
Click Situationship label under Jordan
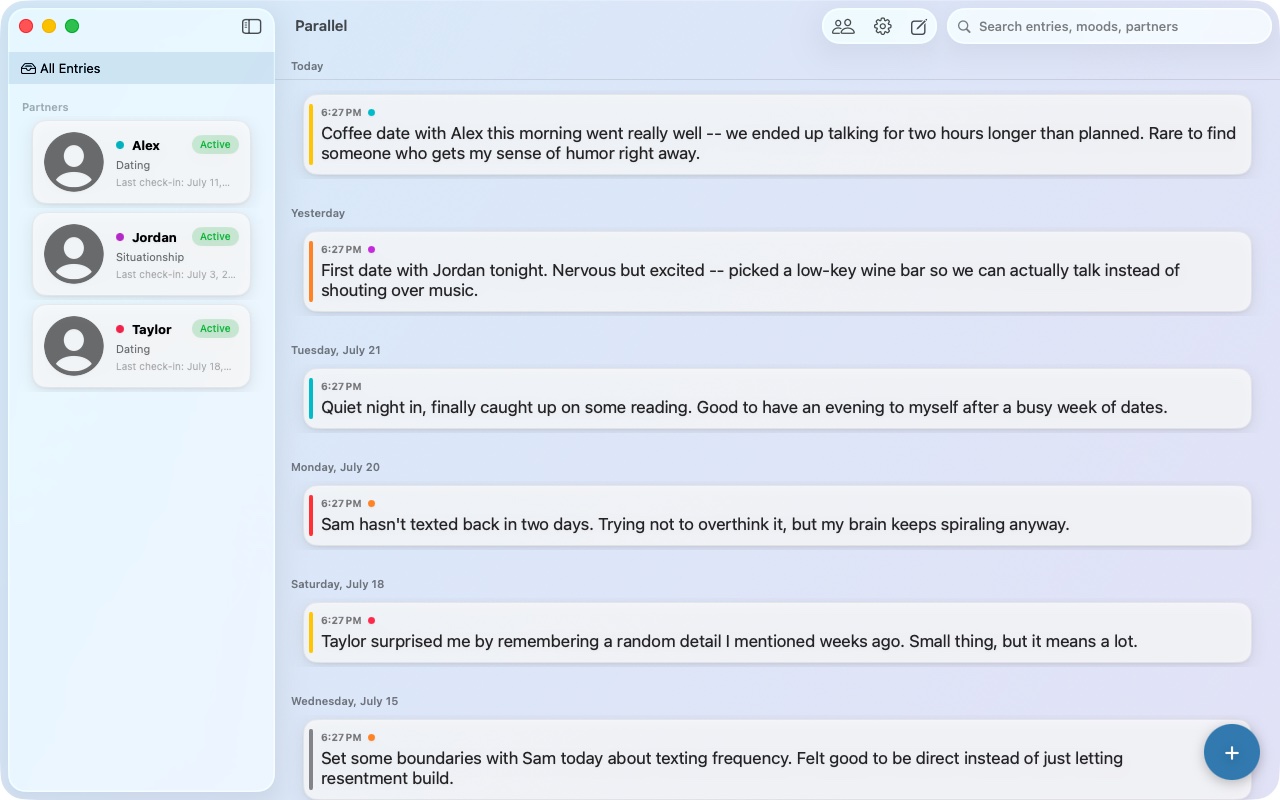(x=150, y=257)
